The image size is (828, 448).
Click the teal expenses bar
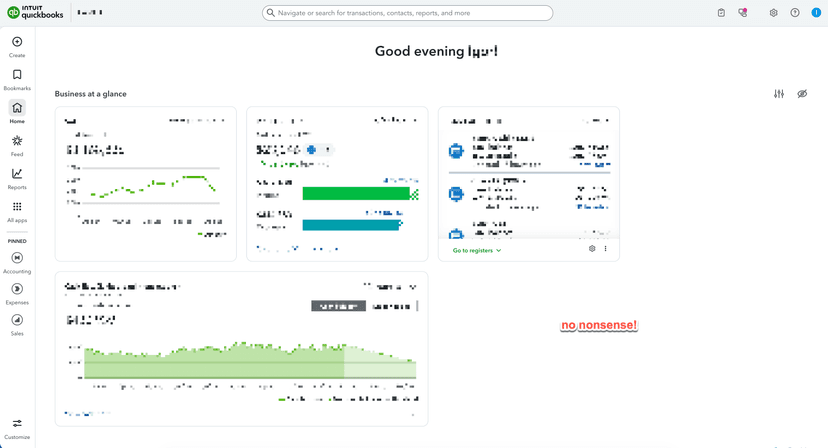351,226
